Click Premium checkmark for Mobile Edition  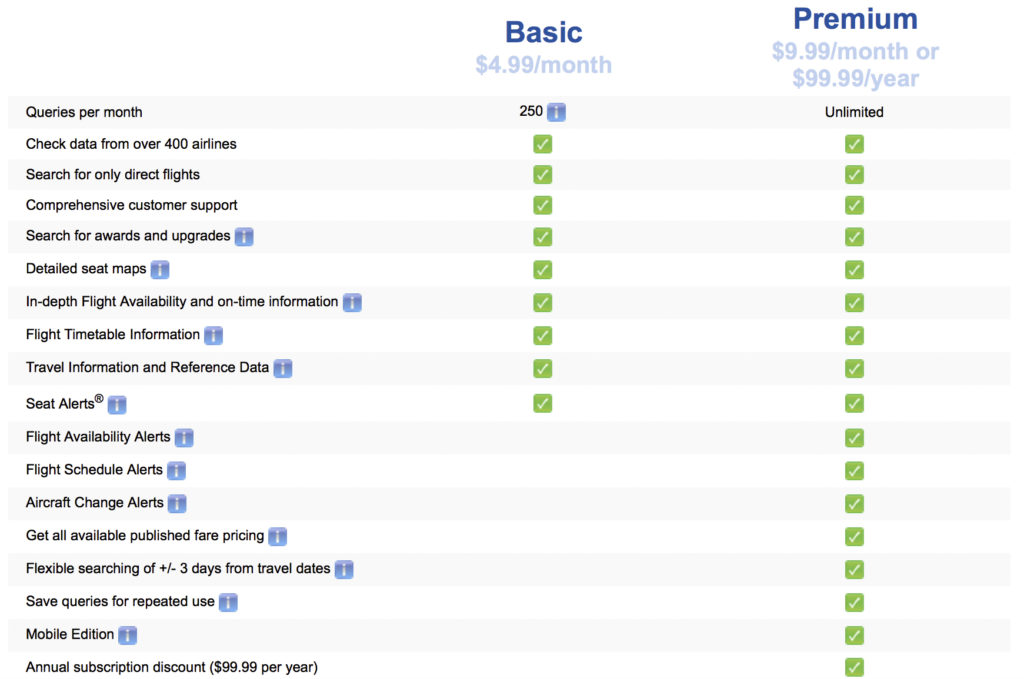click(854, 635)
